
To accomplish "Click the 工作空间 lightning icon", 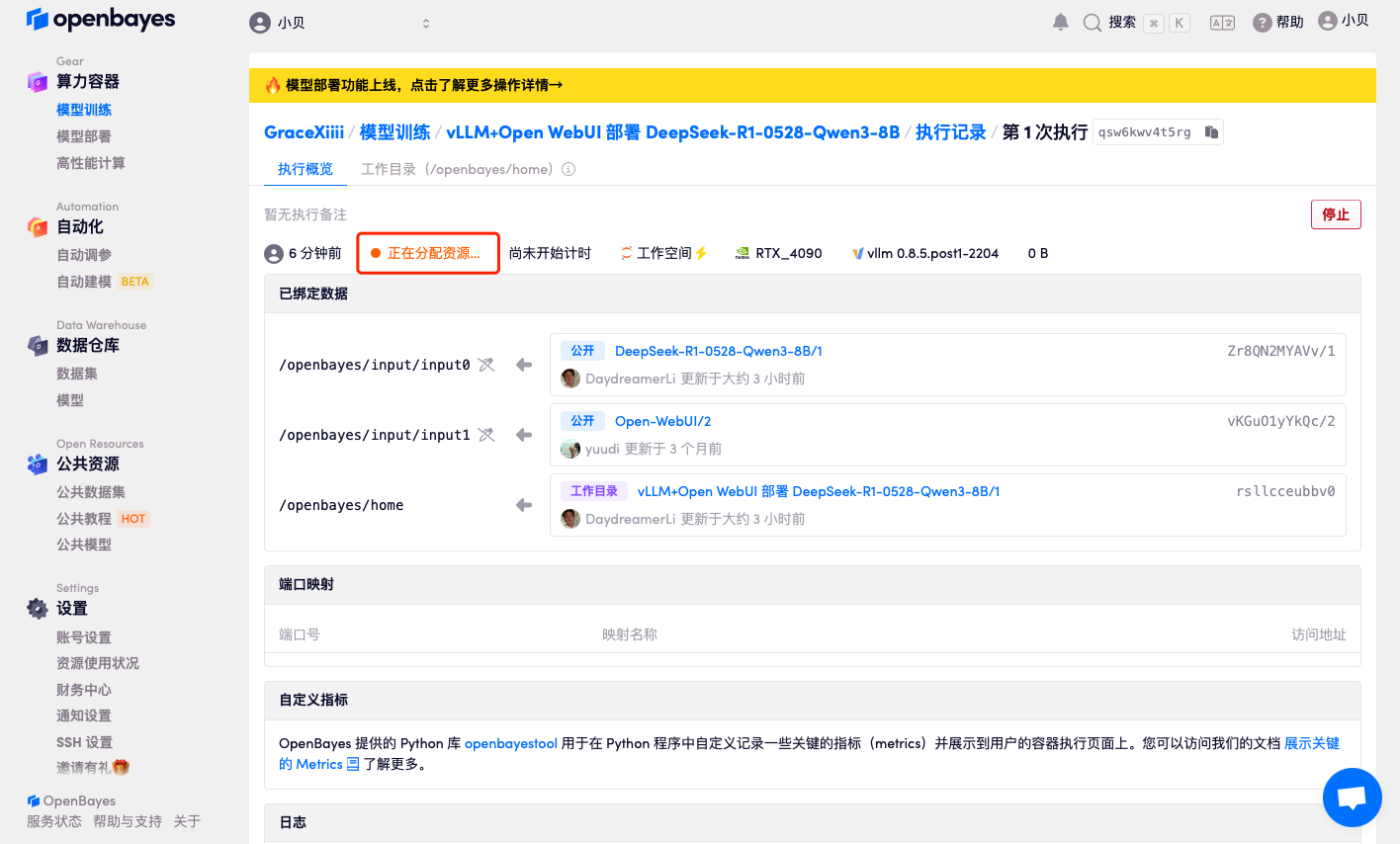I will coord(701,253).
